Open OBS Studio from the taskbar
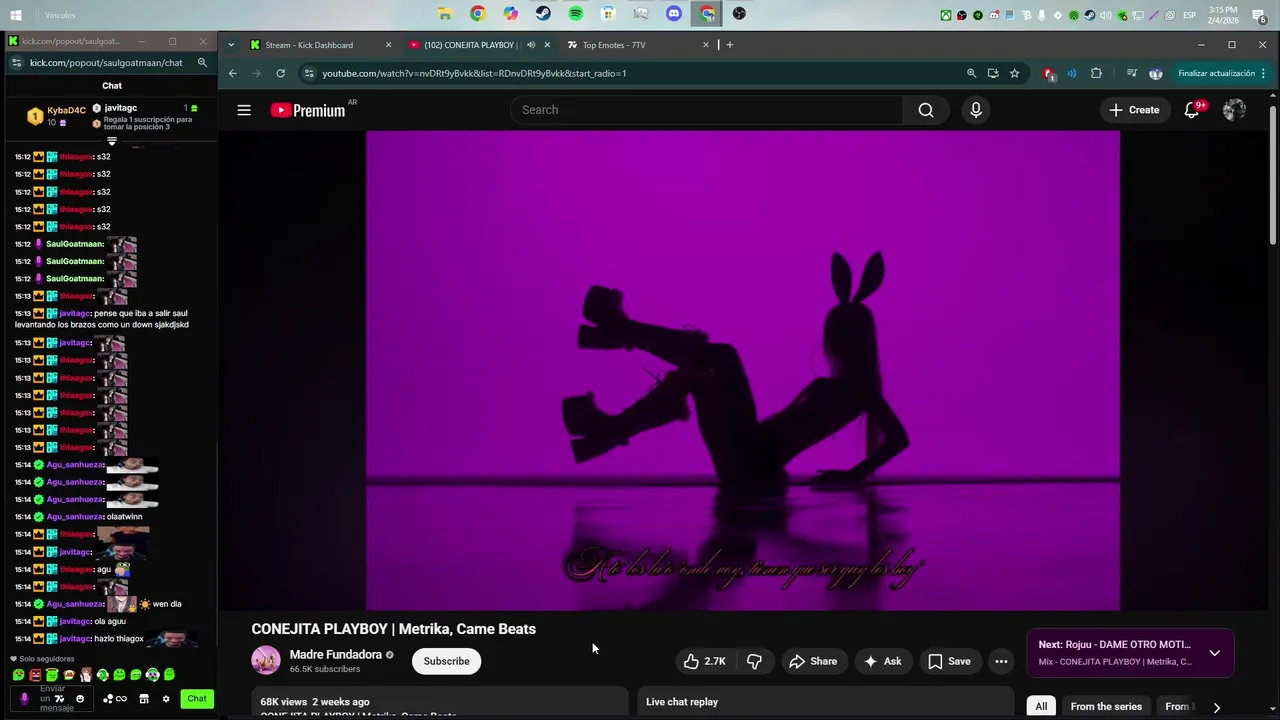This screenshot has width=1280, height=720. coord(739,14)
